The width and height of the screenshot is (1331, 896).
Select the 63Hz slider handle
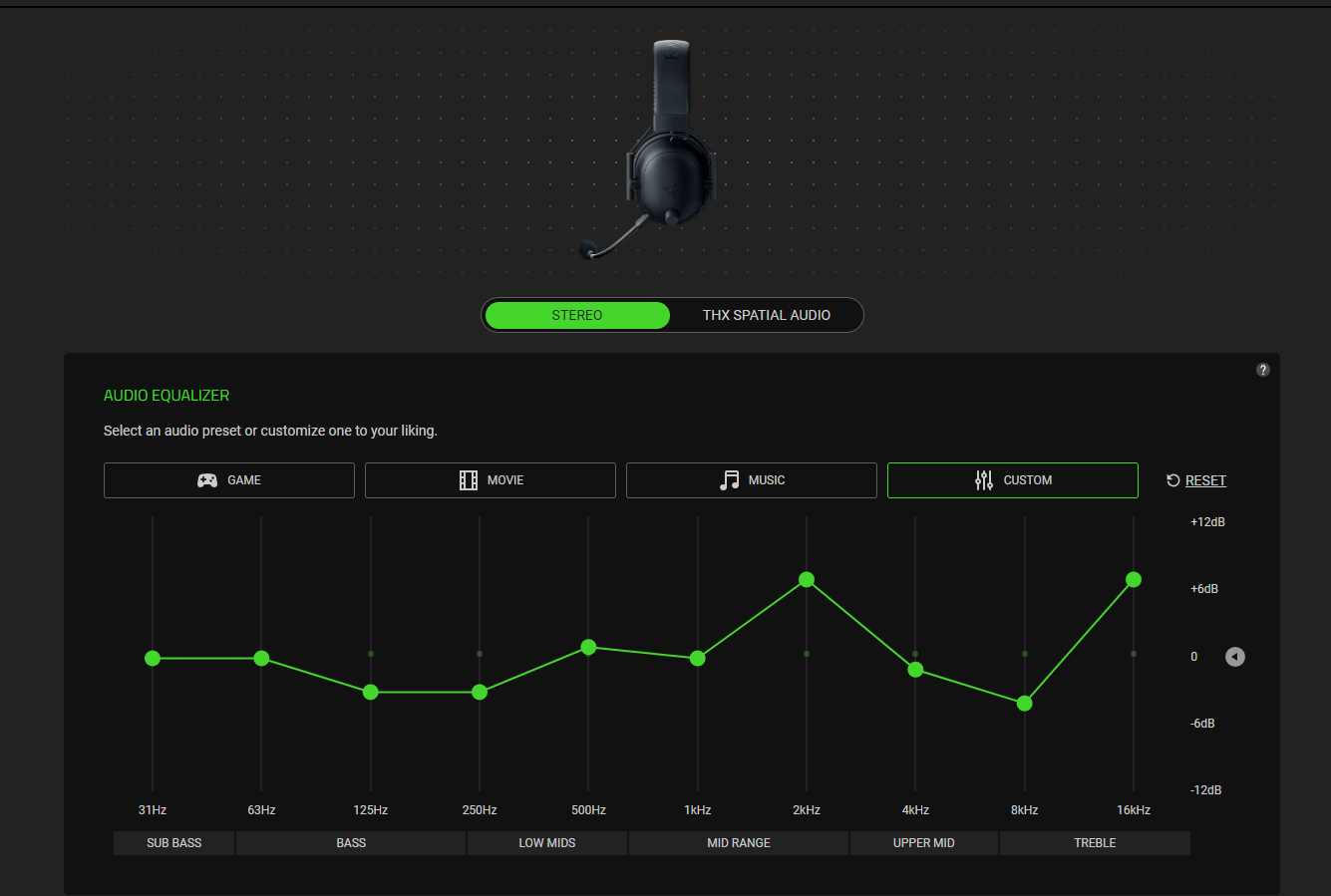261,658
